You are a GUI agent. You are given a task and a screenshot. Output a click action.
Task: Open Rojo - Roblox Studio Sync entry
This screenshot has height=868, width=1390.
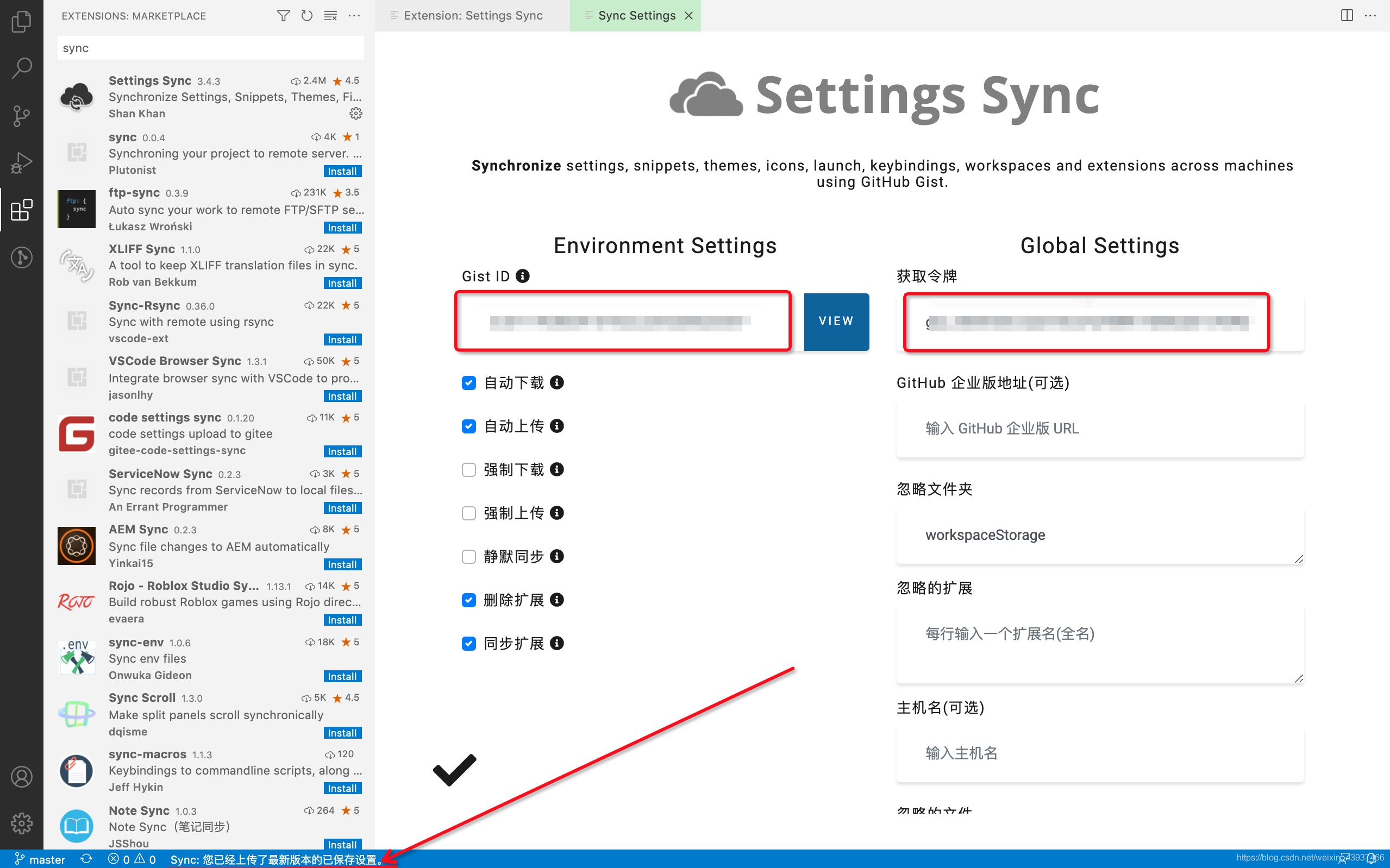click(x=210, y=602)
